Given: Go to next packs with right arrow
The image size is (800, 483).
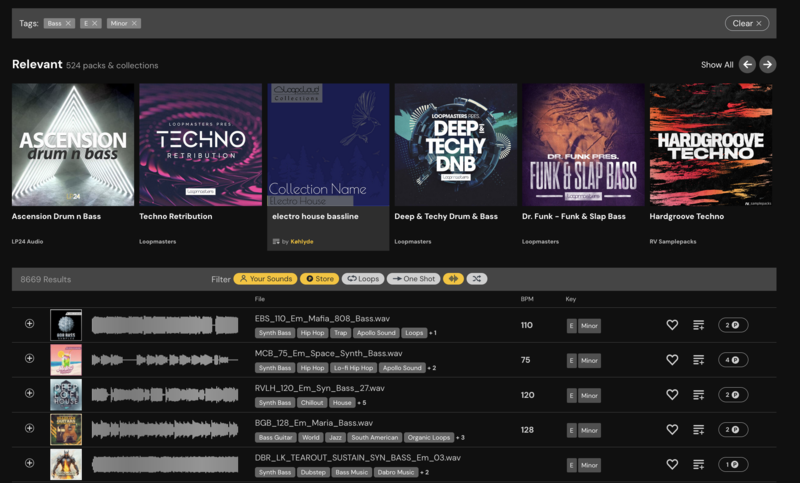Looking at the screenshot, I should [767, 65].
